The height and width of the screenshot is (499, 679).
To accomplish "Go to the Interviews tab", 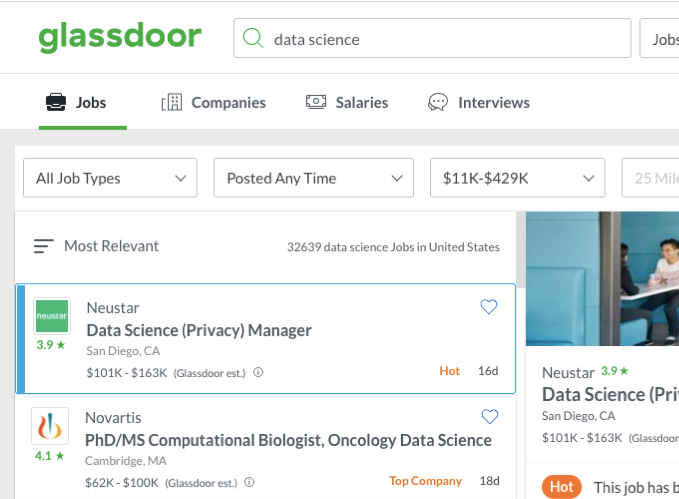I will tap(479, 102).
